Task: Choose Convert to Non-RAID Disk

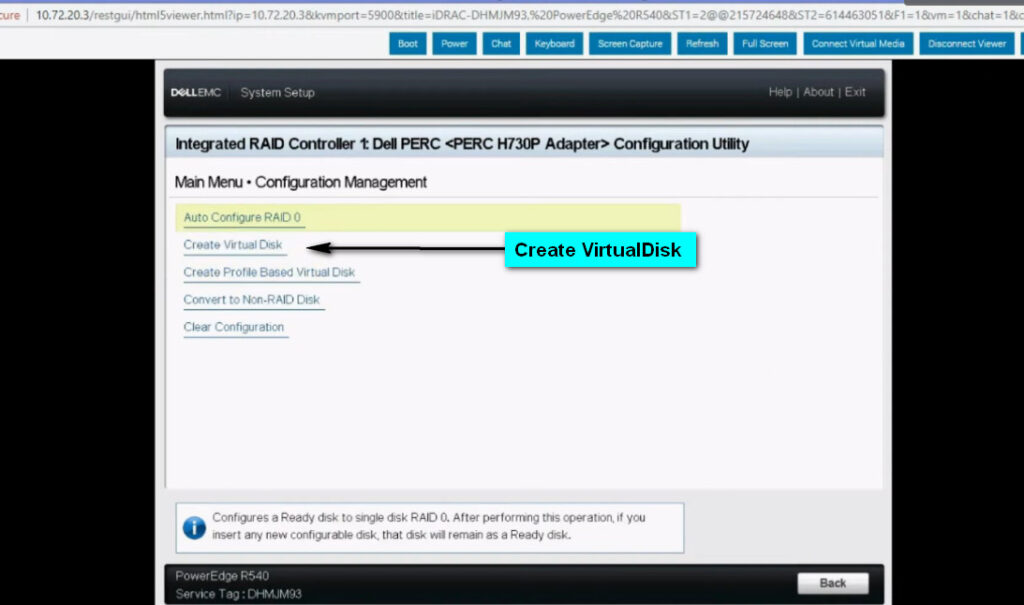Action: tap(251, 300)
